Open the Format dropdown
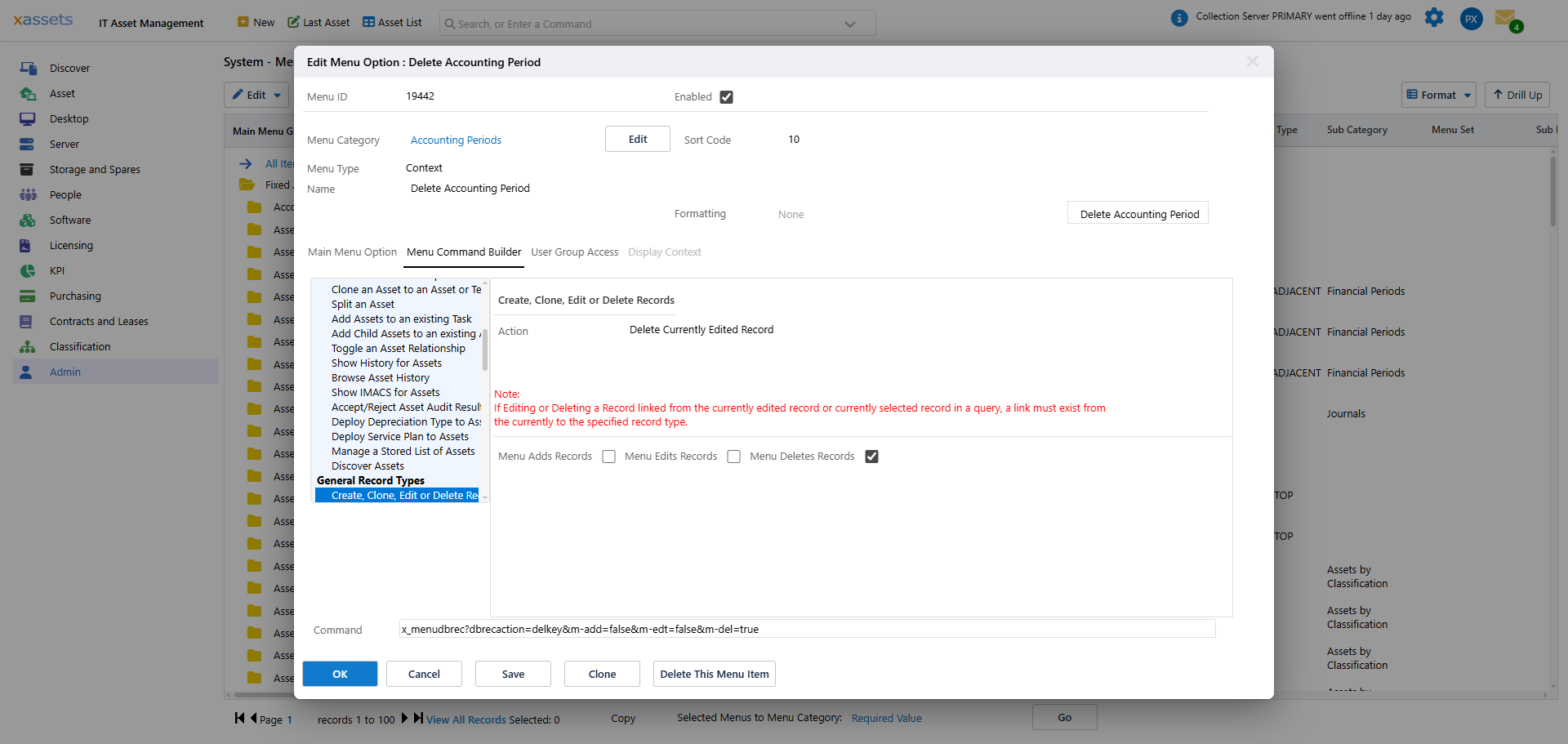 1438,95
